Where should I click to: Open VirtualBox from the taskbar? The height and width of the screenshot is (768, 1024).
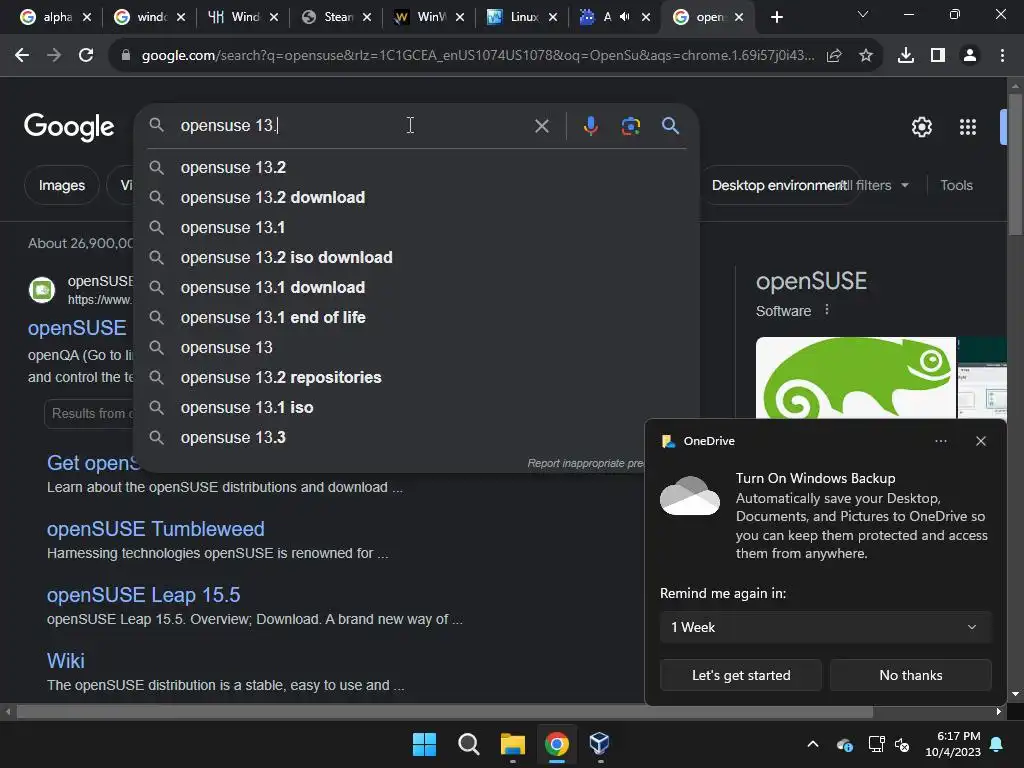[600, 744]
